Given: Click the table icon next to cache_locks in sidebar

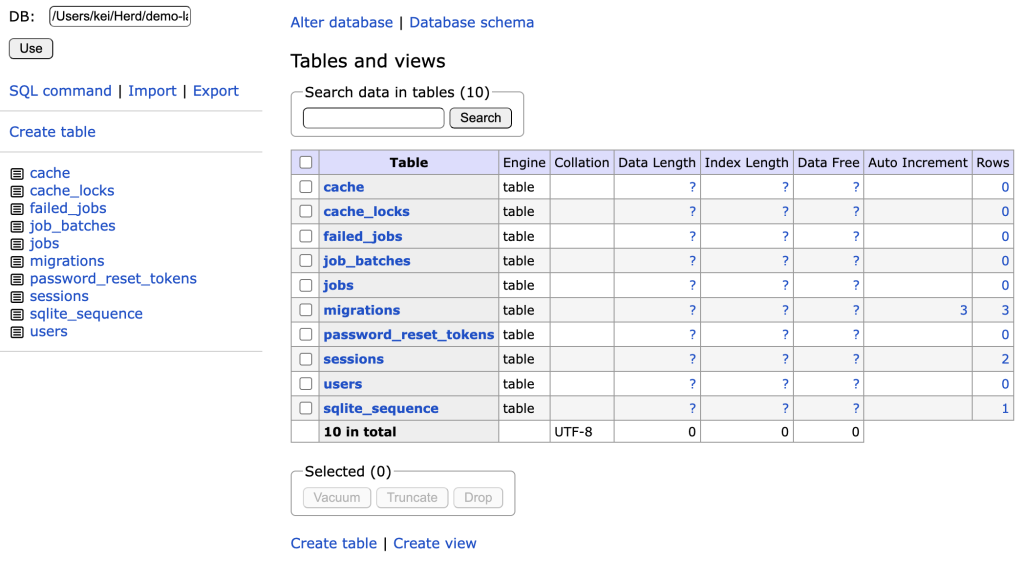Looking at the screenshot, I should 17,191.
